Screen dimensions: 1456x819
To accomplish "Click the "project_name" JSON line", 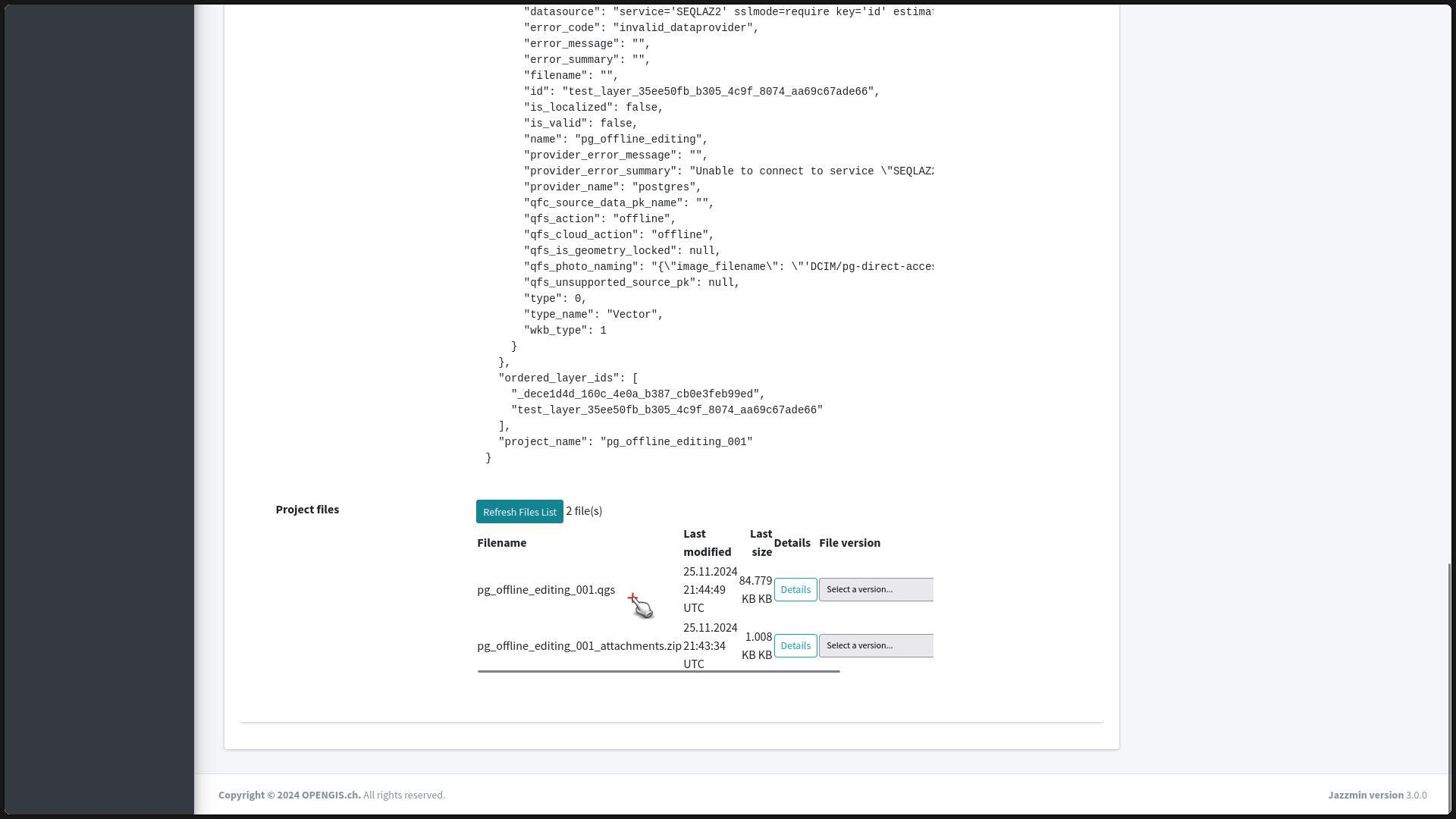I will pos(625,442).
